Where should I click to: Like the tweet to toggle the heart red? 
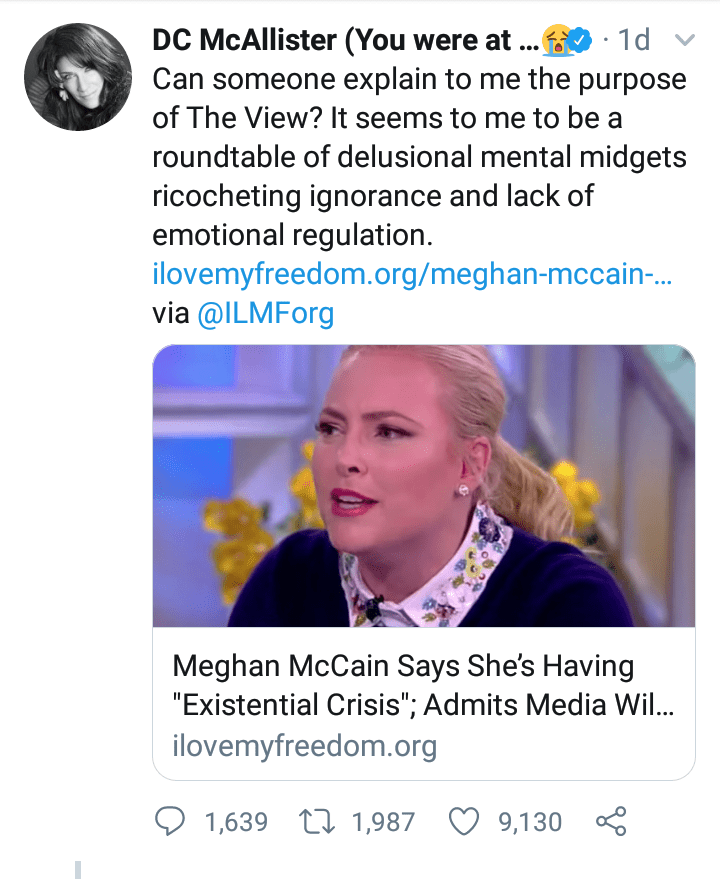tap(463, 821)
